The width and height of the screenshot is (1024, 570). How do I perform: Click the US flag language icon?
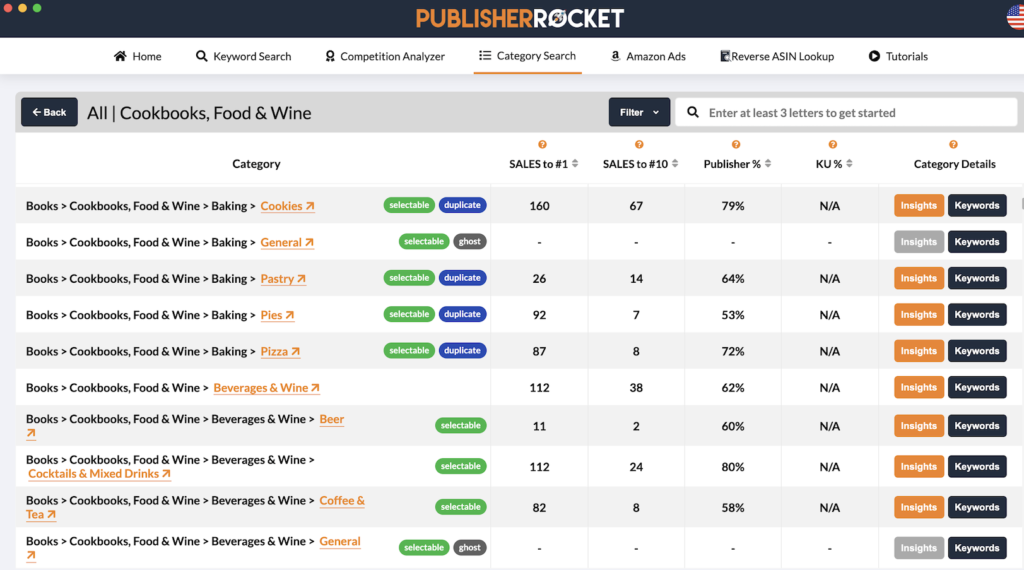coord(1016,16)
